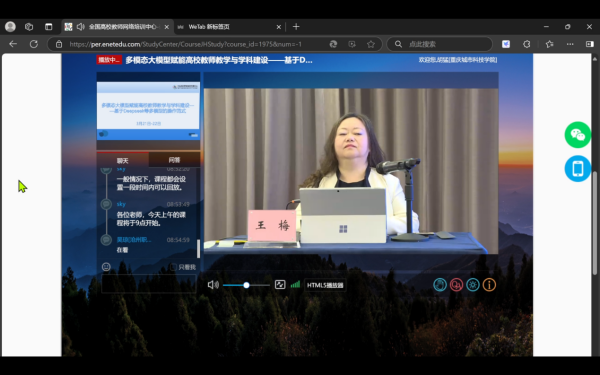
Task: Mute the tab using speaker icon
Action: point(80,27)
